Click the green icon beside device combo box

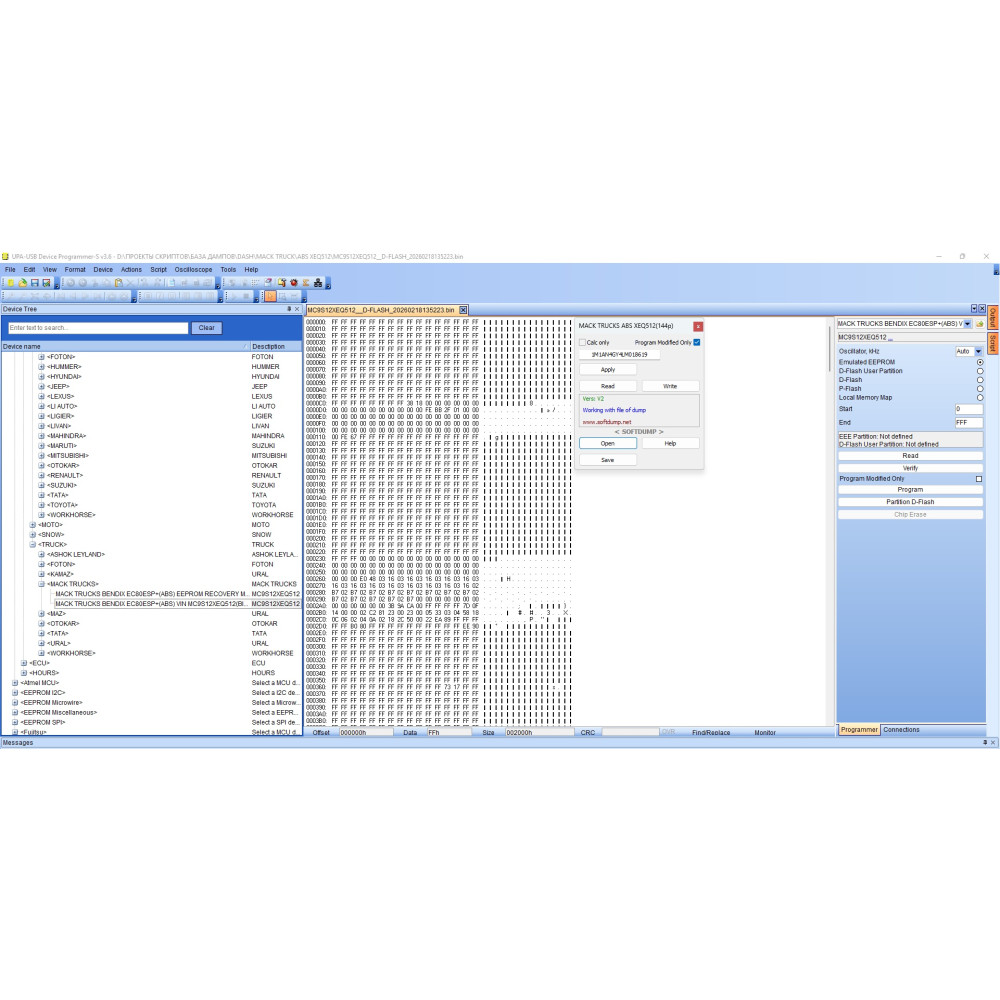point(980,324)
